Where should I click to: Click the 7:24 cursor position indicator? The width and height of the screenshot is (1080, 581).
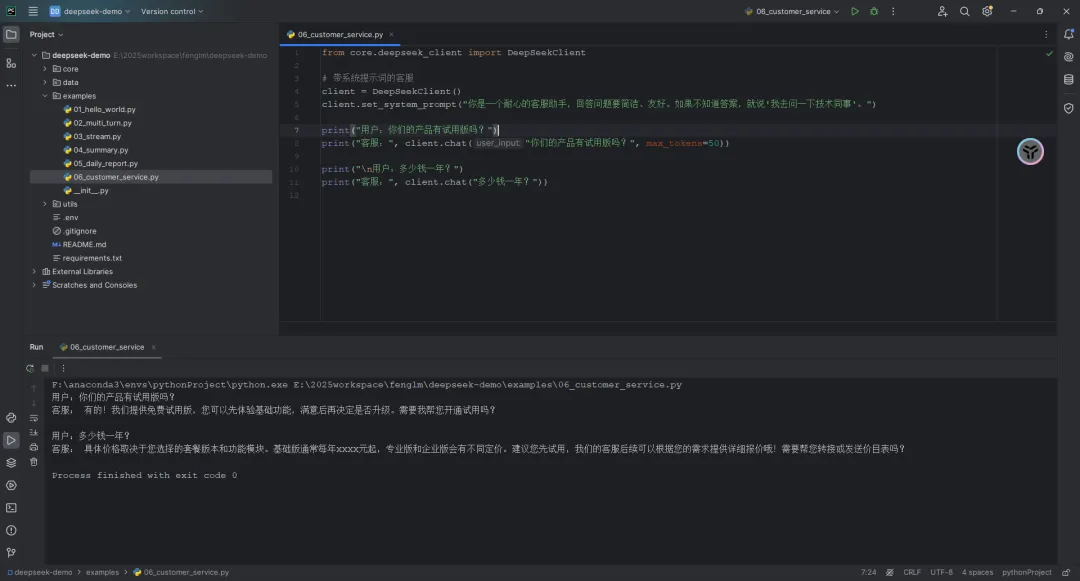click(869, 572)
